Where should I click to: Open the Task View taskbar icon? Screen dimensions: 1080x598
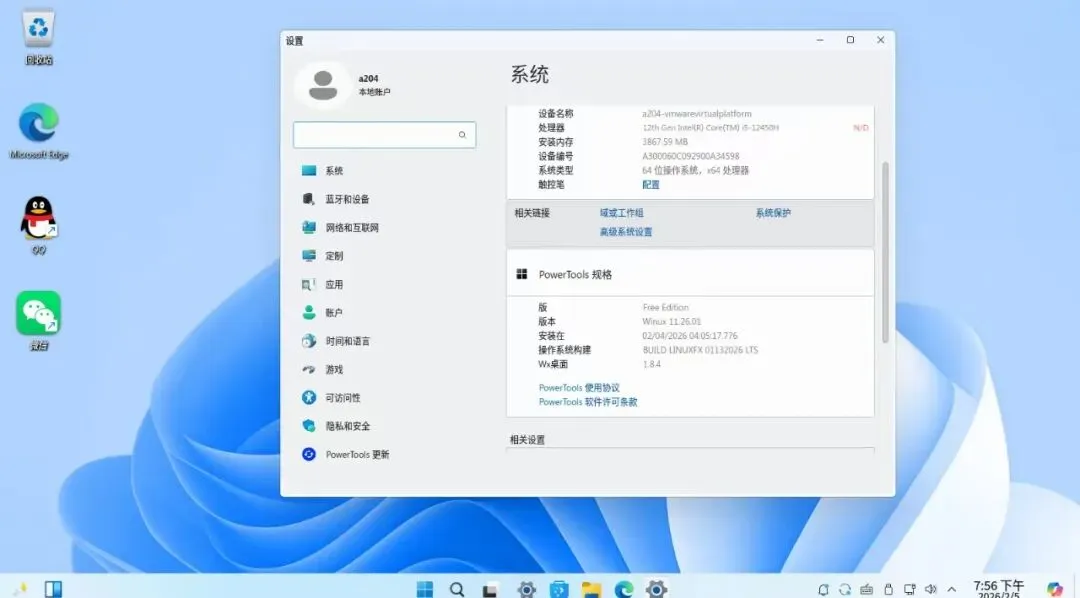point(490,590)
